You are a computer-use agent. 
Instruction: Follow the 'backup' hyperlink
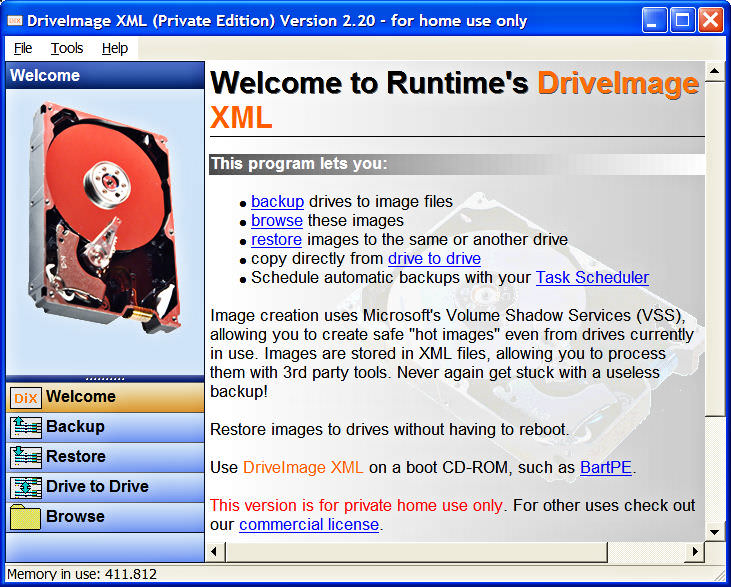click(x=277, y=201)
